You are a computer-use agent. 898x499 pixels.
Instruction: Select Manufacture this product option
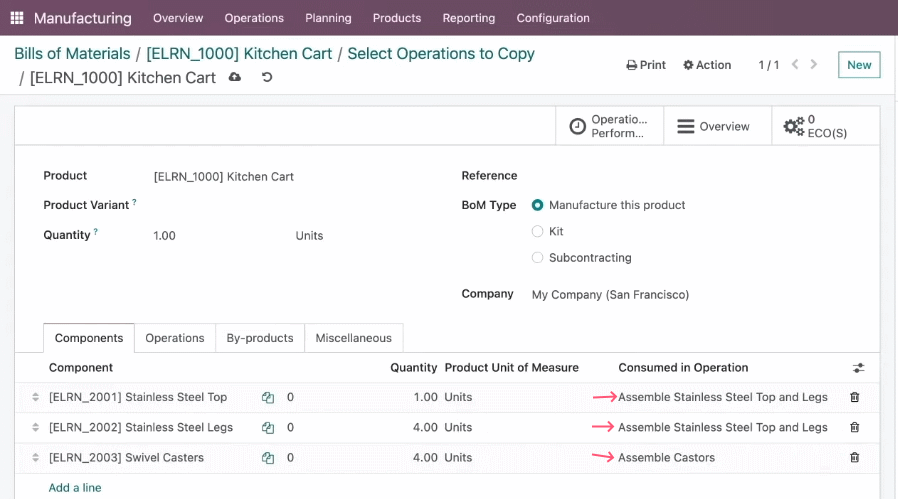[x=537, y=205]
